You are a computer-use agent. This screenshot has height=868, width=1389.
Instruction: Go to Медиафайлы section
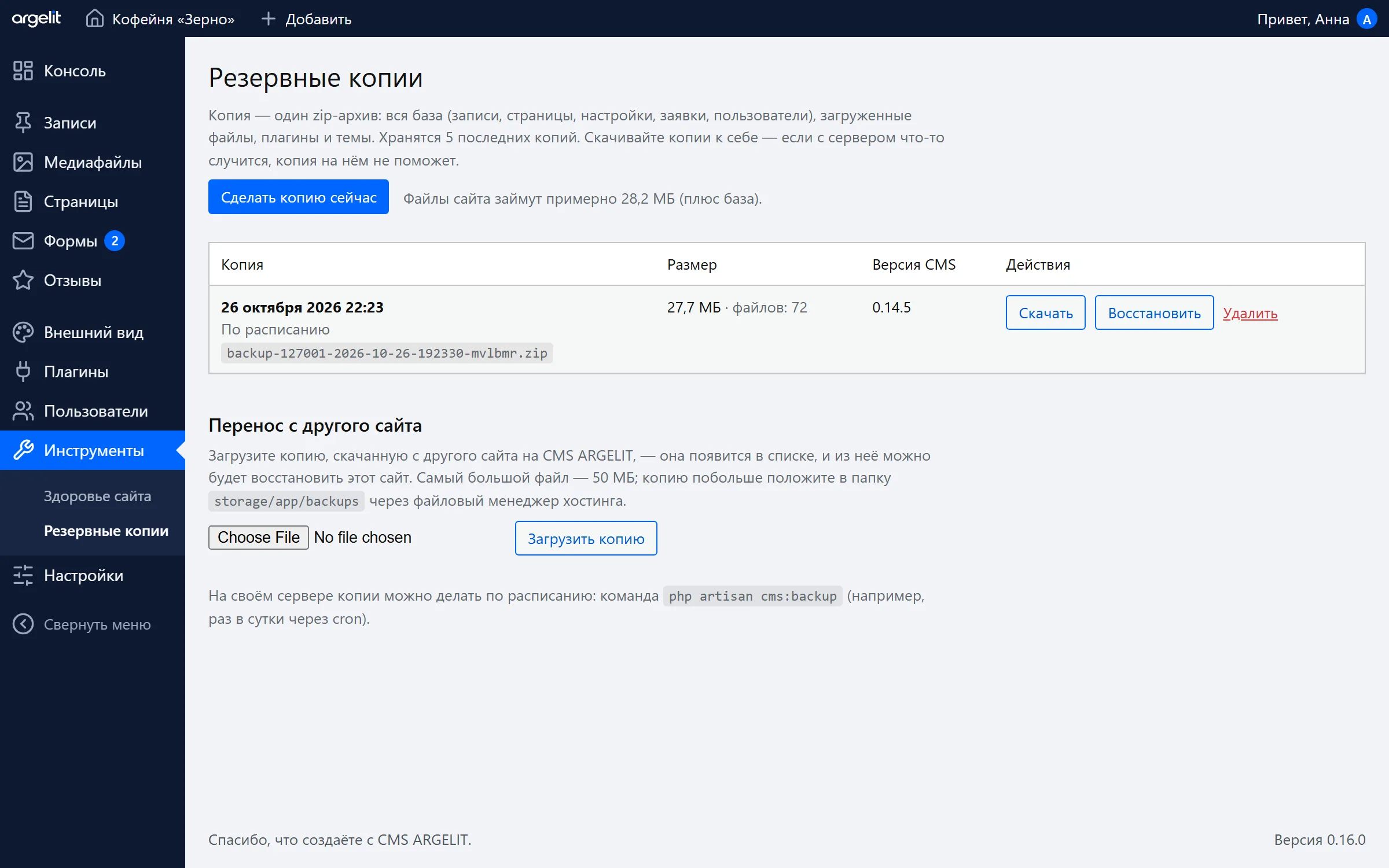pyautogui.click(x=93, y=162)
